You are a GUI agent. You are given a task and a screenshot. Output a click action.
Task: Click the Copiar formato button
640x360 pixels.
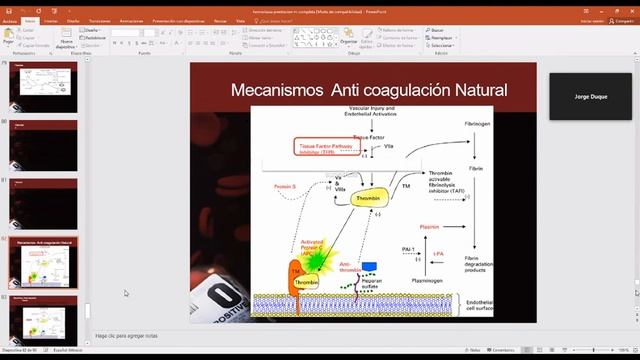[33, 45]
